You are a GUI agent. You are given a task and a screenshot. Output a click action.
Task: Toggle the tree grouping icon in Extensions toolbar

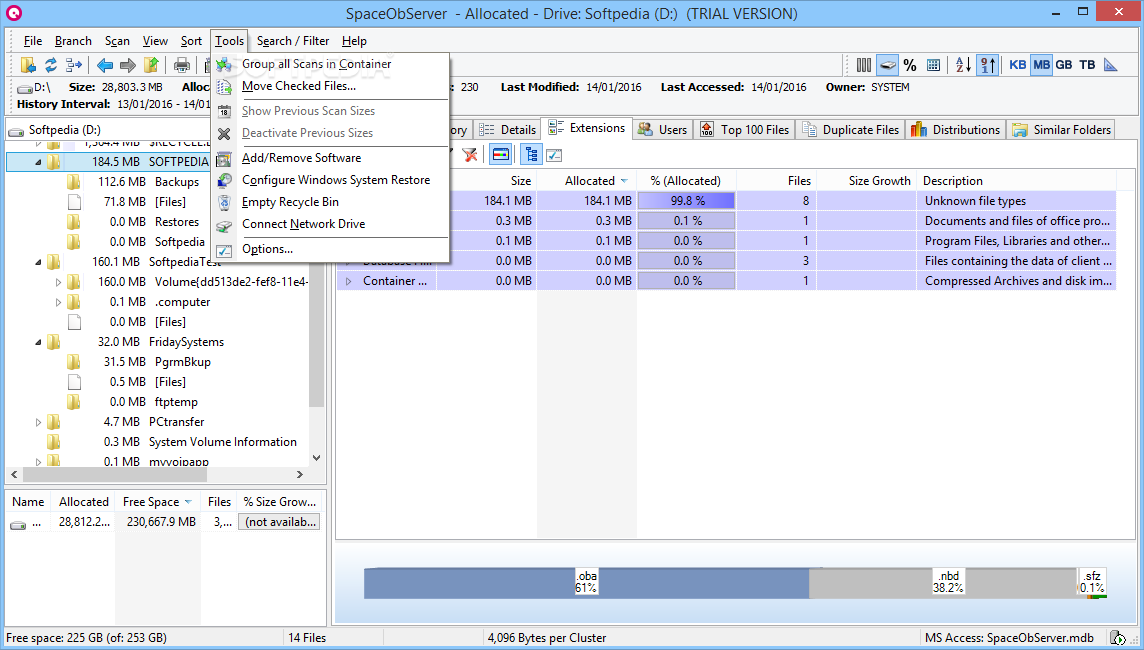pyautogui.click(x=531, y=155)
